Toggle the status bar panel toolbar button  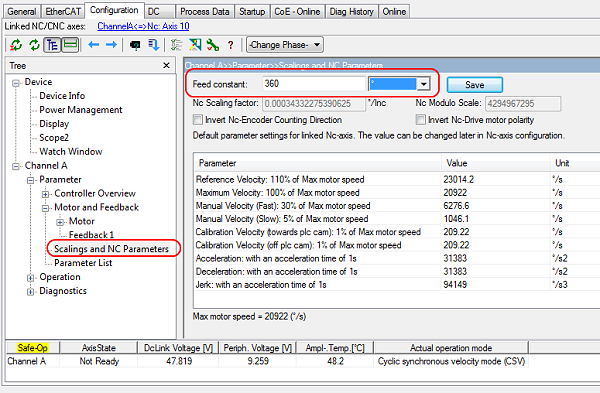click(70, 45)
